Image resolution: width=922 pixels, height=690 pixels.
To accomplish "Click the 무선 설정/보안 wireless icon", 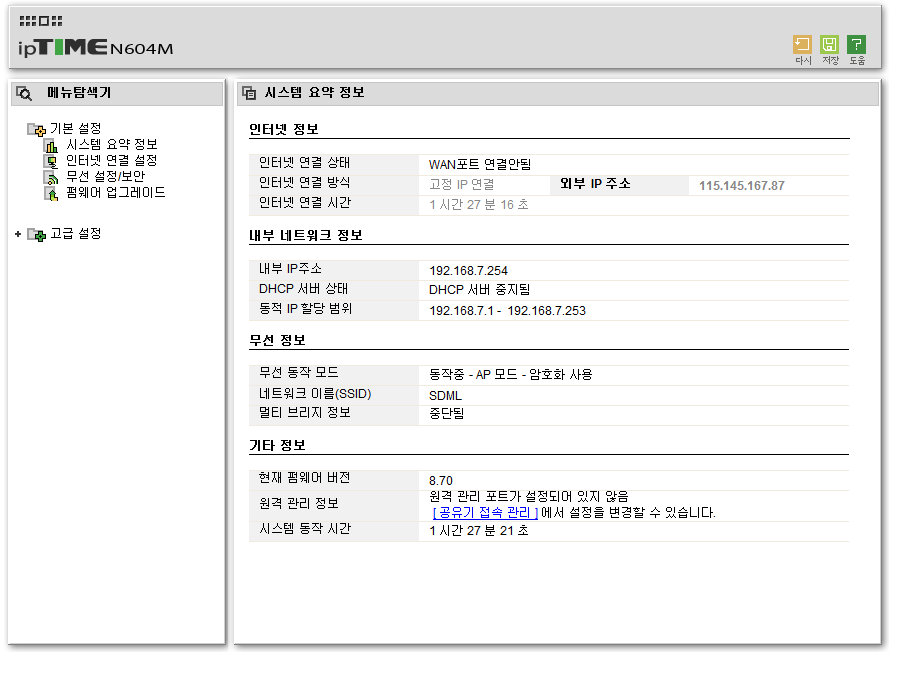I will click(52, 177).
